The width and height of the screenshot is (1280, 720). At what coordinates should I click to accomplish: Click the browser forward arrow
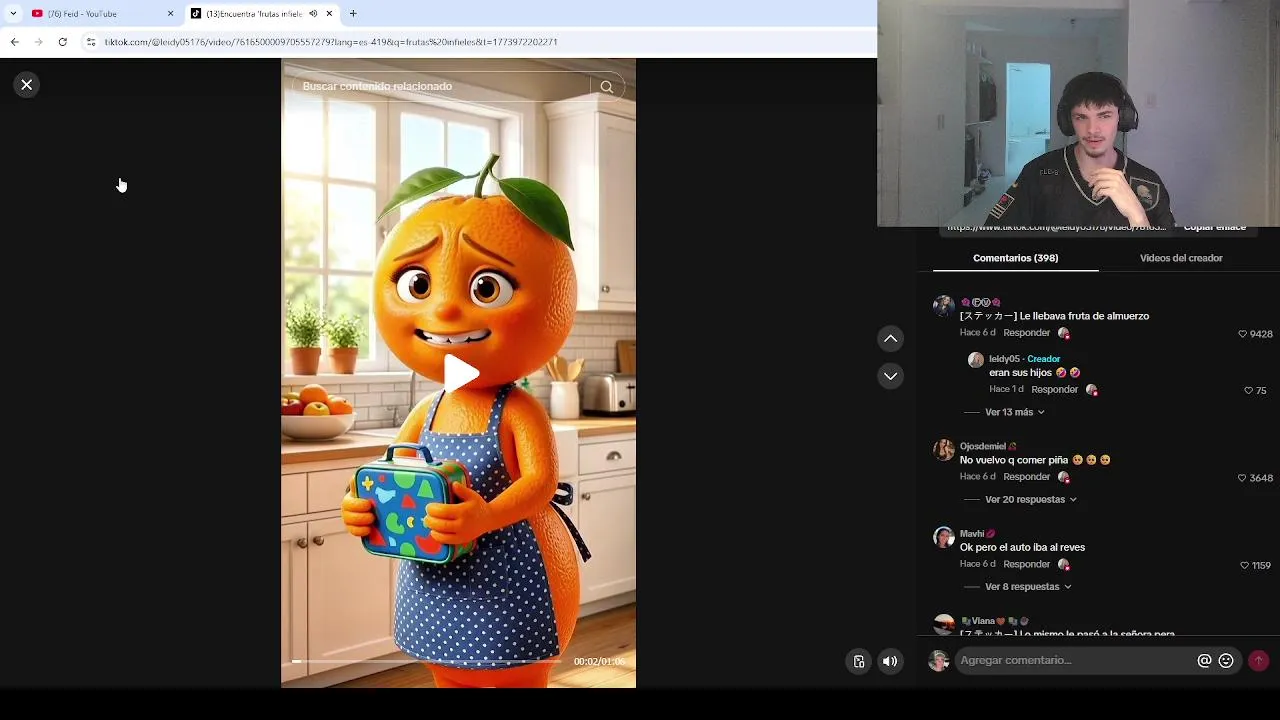(38, 42)
